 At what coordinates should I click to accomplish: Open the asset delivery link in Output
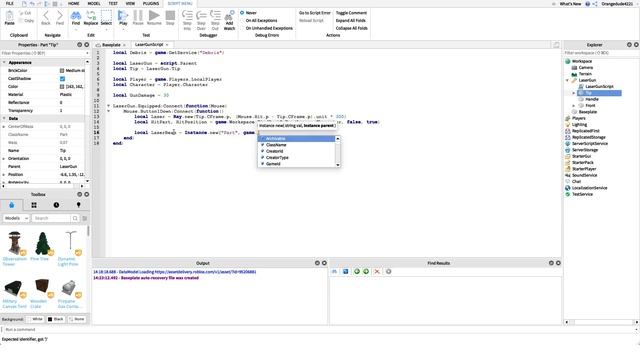point(205,271)
